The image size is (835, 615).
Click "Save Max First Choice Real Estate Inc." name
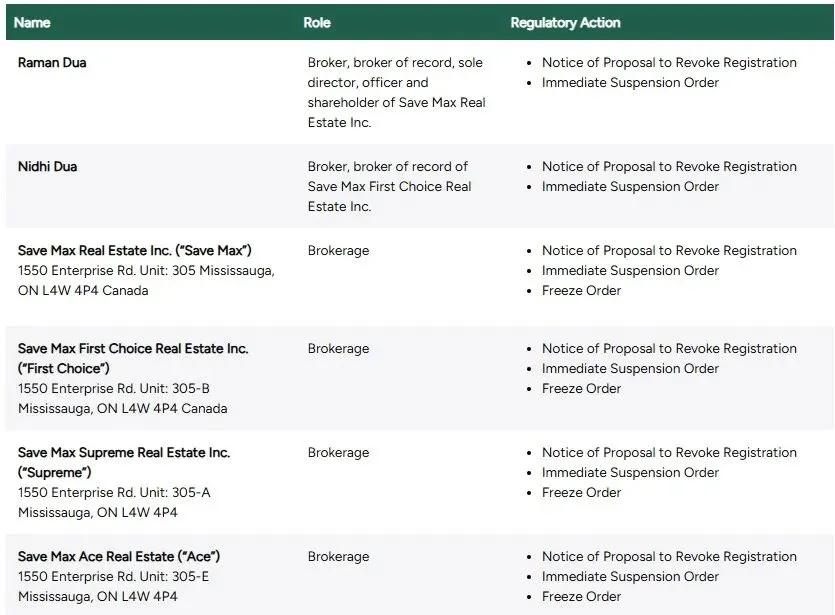point(133,349)
